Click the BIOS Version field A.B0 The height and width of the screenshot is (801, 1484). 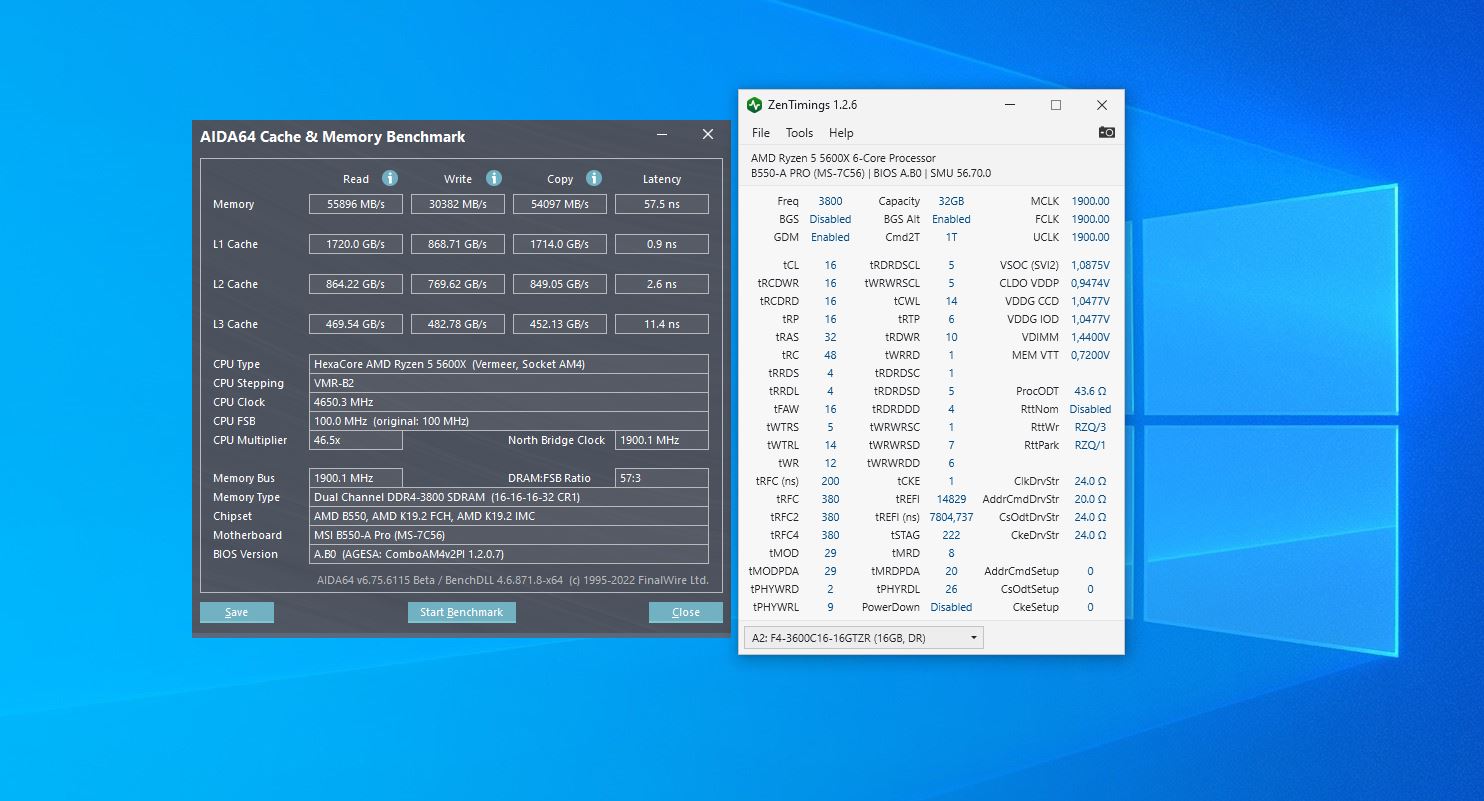pyautogui.click(x=509, y=554)
